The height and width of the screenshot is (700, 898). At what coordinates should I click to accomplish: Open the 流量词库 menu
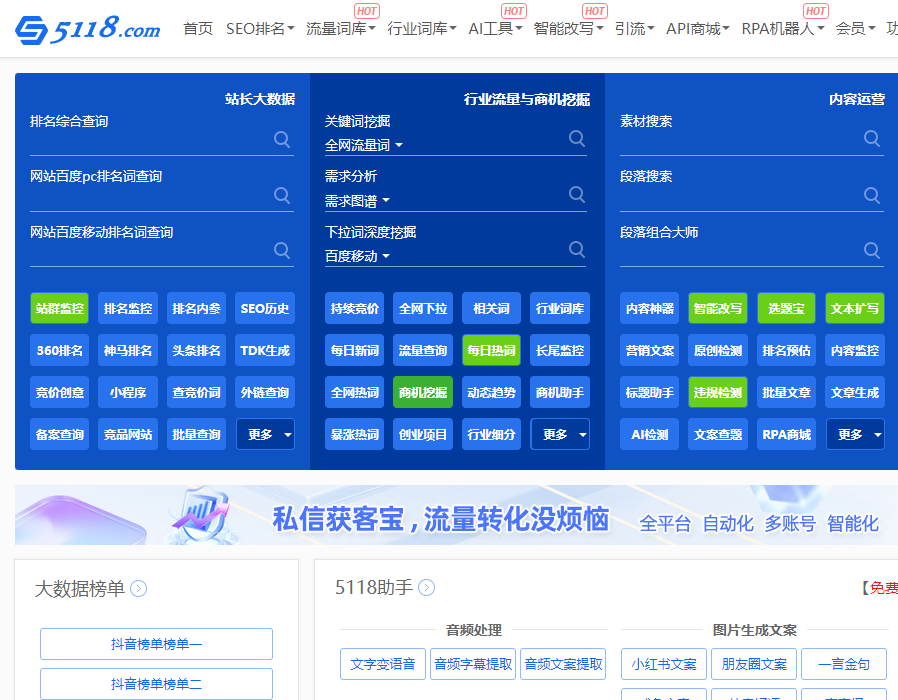point(341,29)
